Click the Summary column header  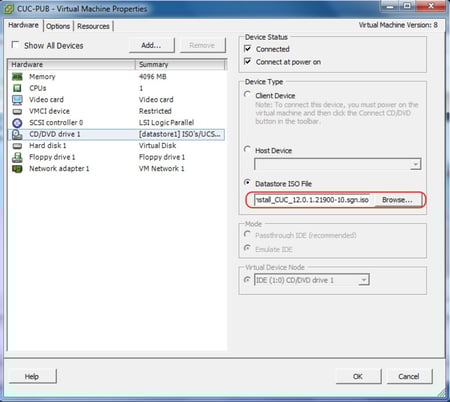coord(180,64)
